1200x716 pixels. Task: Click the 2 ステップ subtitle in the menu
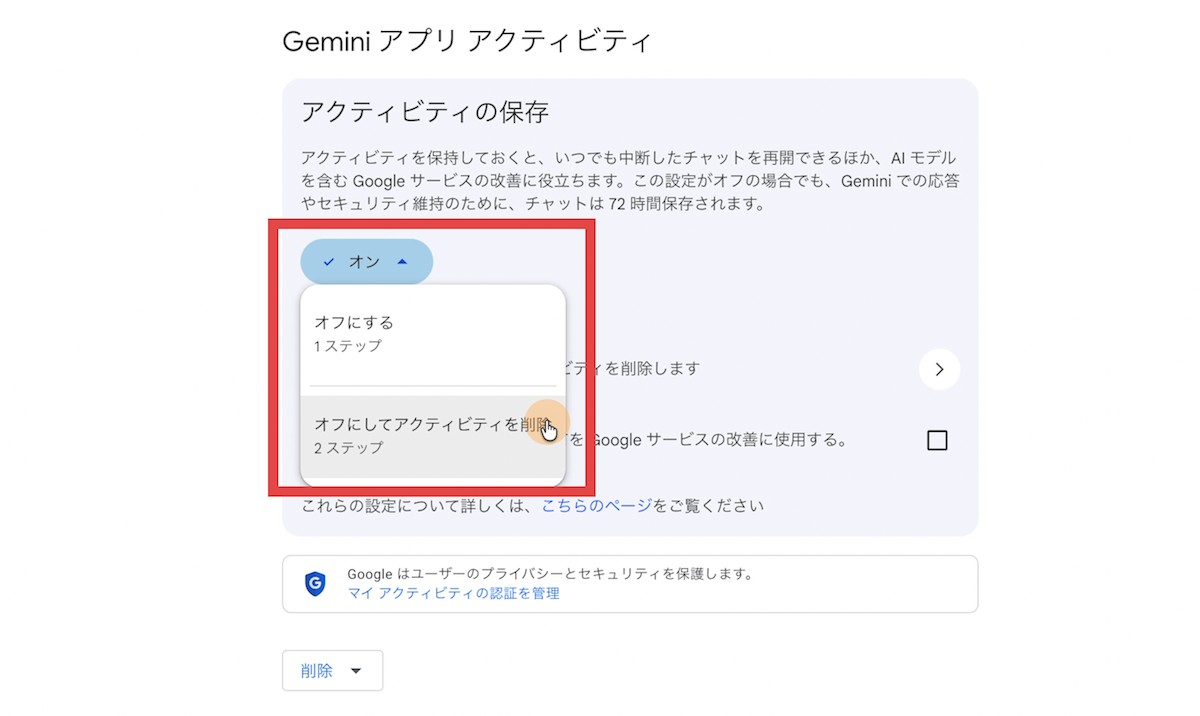pos(348,448)
